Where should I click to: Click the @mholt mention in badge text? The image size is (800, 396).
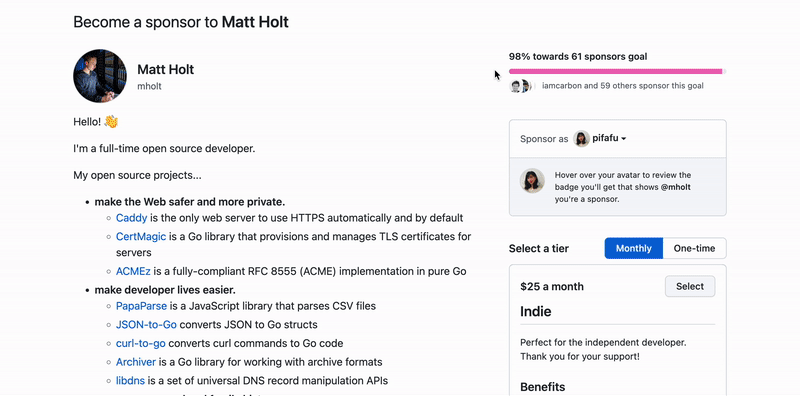(676, 187)
